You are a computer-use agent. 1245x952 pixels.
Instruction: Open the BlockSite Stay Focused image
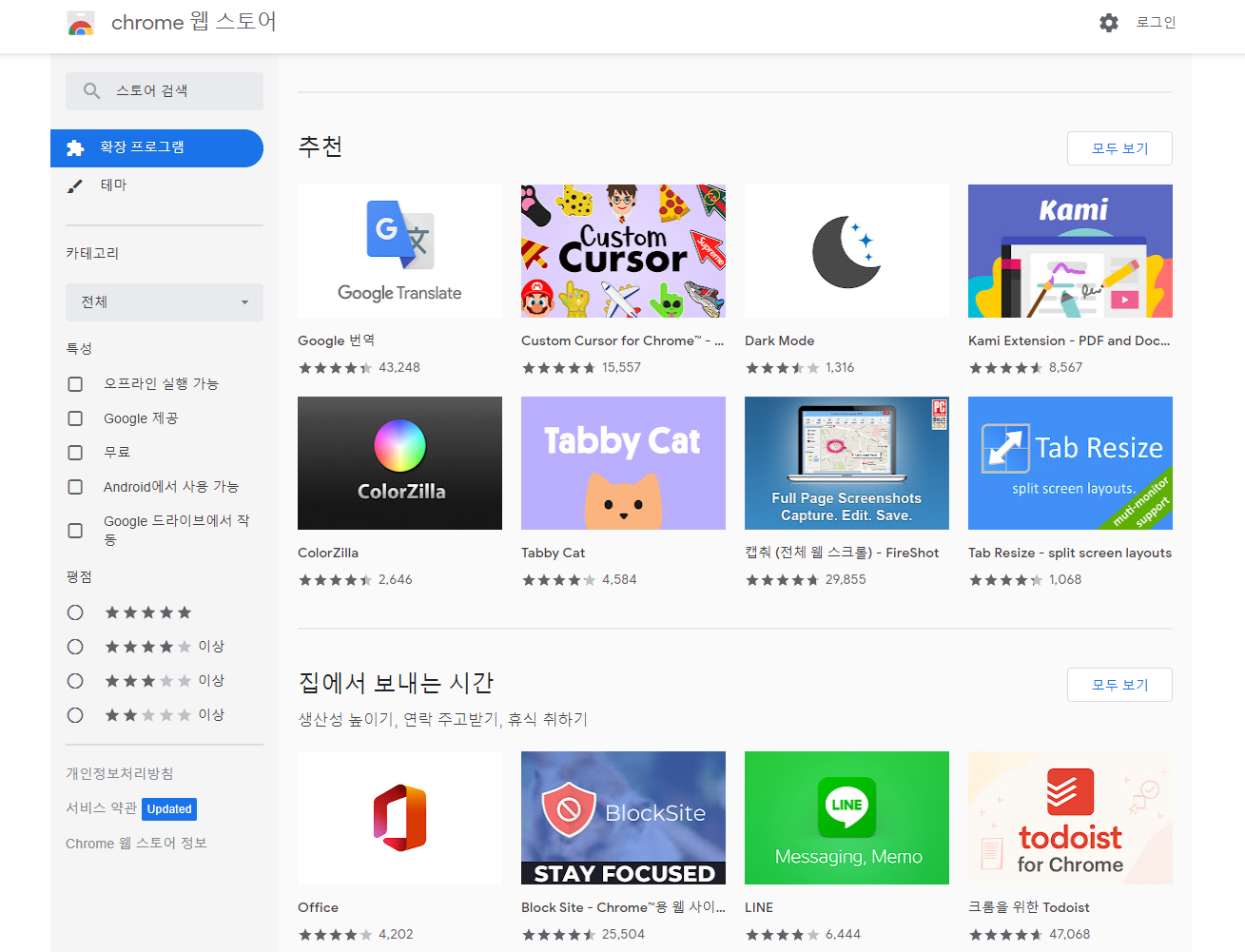pos(623,818)
